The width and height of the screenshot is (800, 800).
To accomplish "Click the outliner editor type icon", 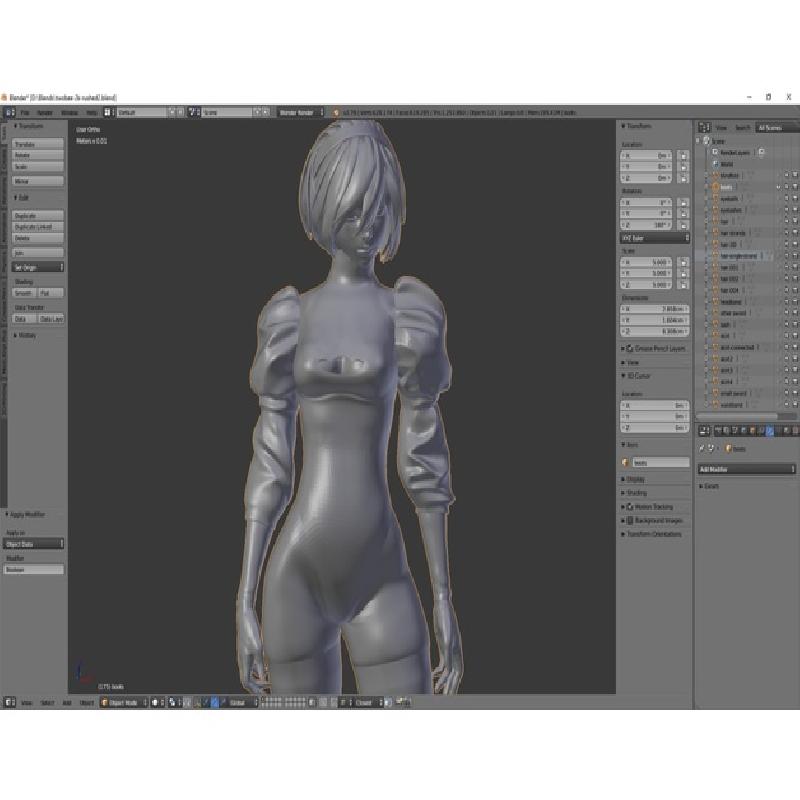I will 704,128.
